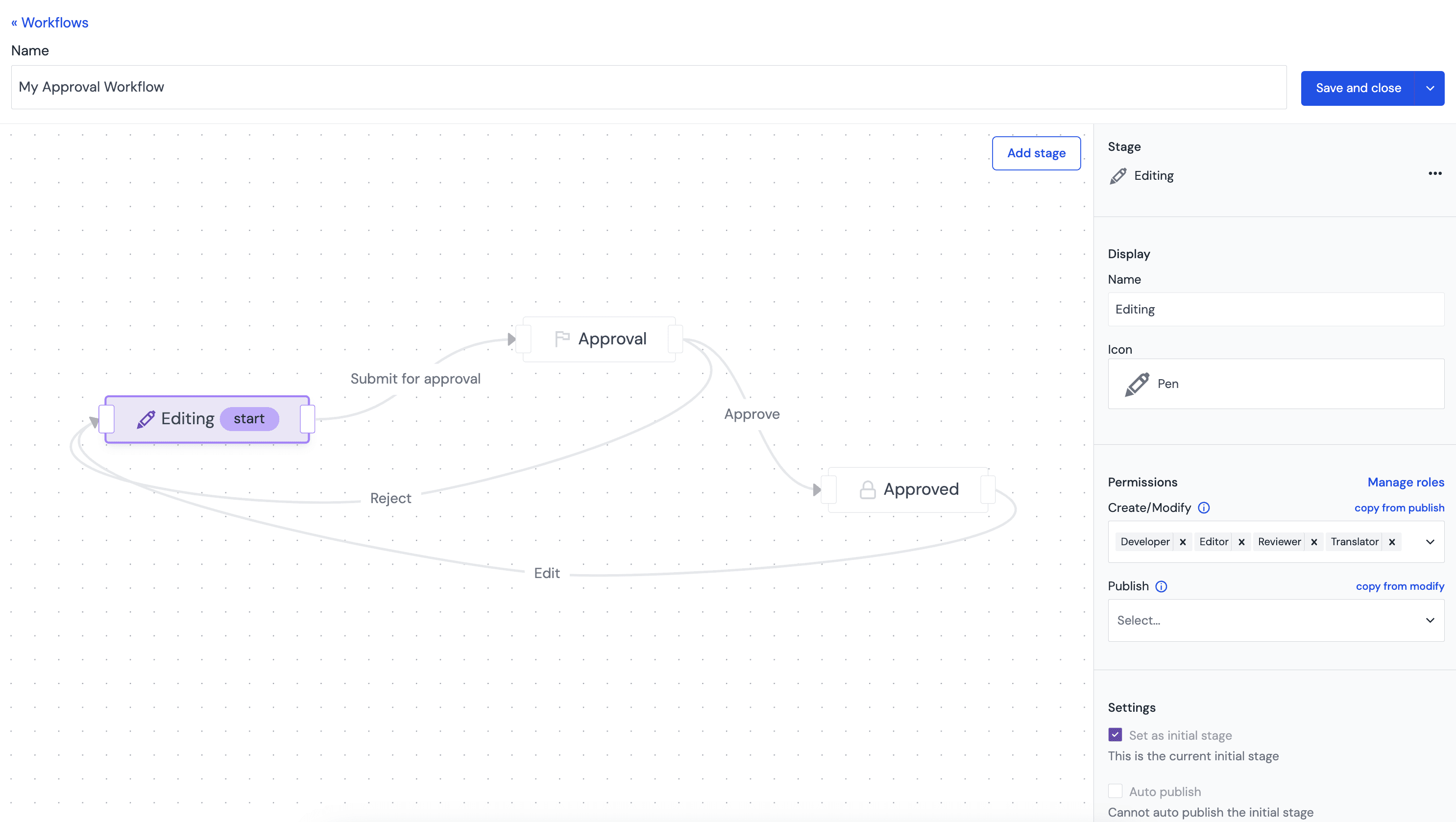The height and width of the screenshot is (822, 1456).
Task: Toggle the Auto publish checkbox
Action: [x=1115, y=791]
